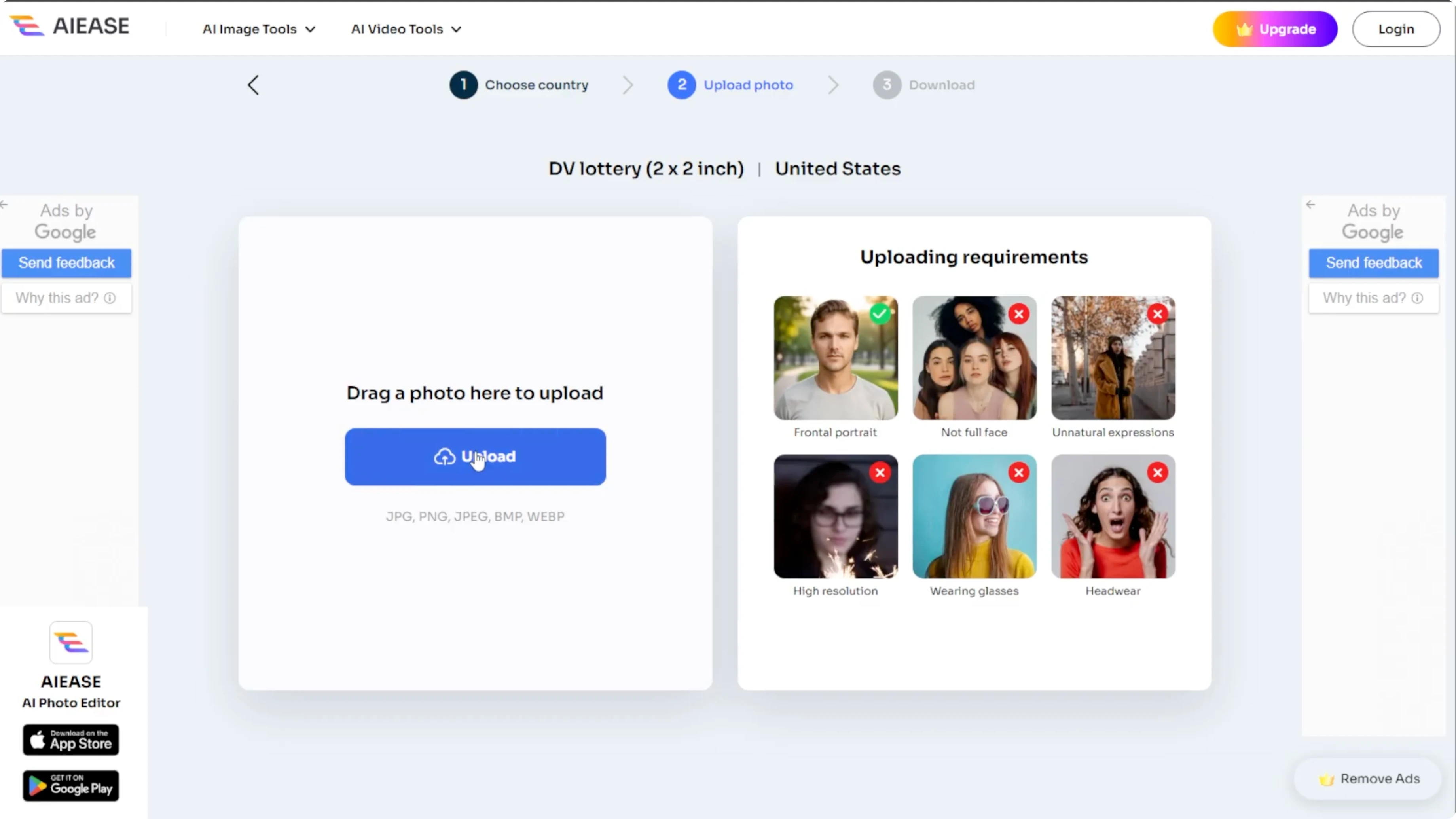Click the AIEASE app icon in promo box

click(x=71, y=643)
